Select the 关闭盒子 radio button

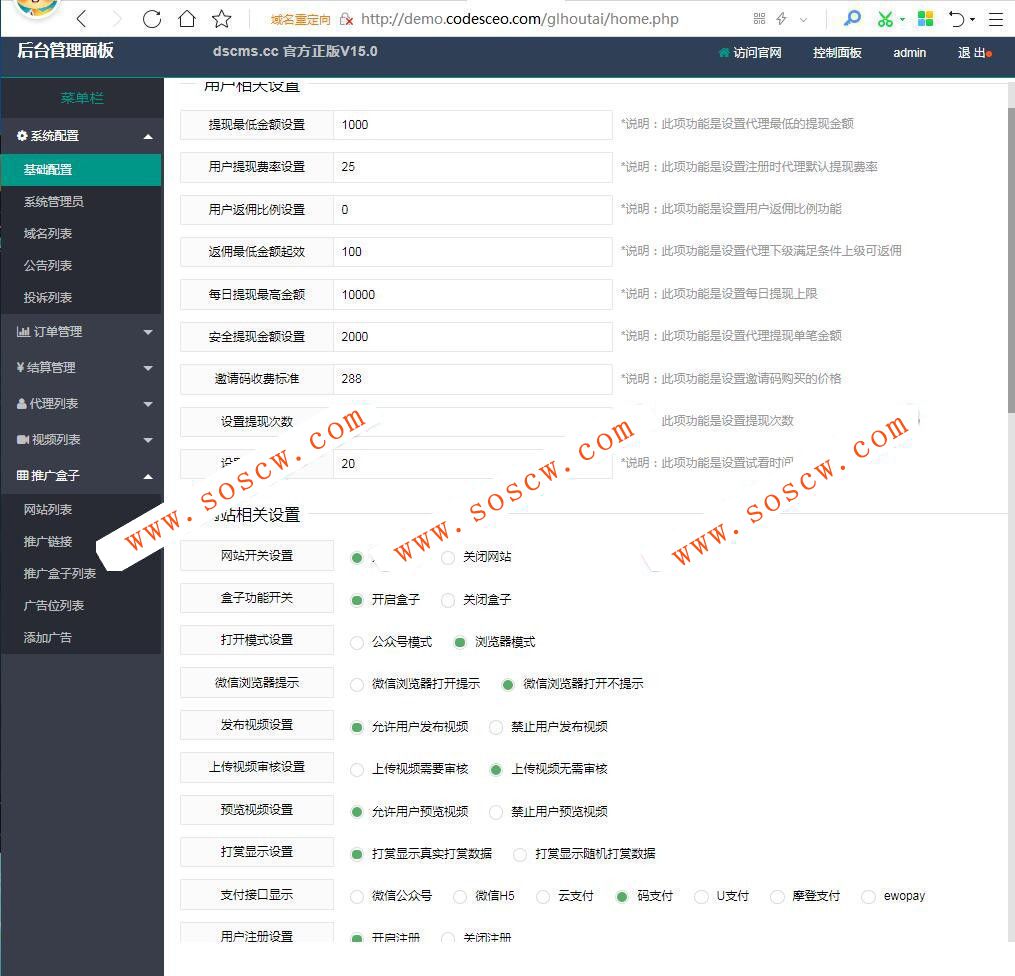click(448, 600)
